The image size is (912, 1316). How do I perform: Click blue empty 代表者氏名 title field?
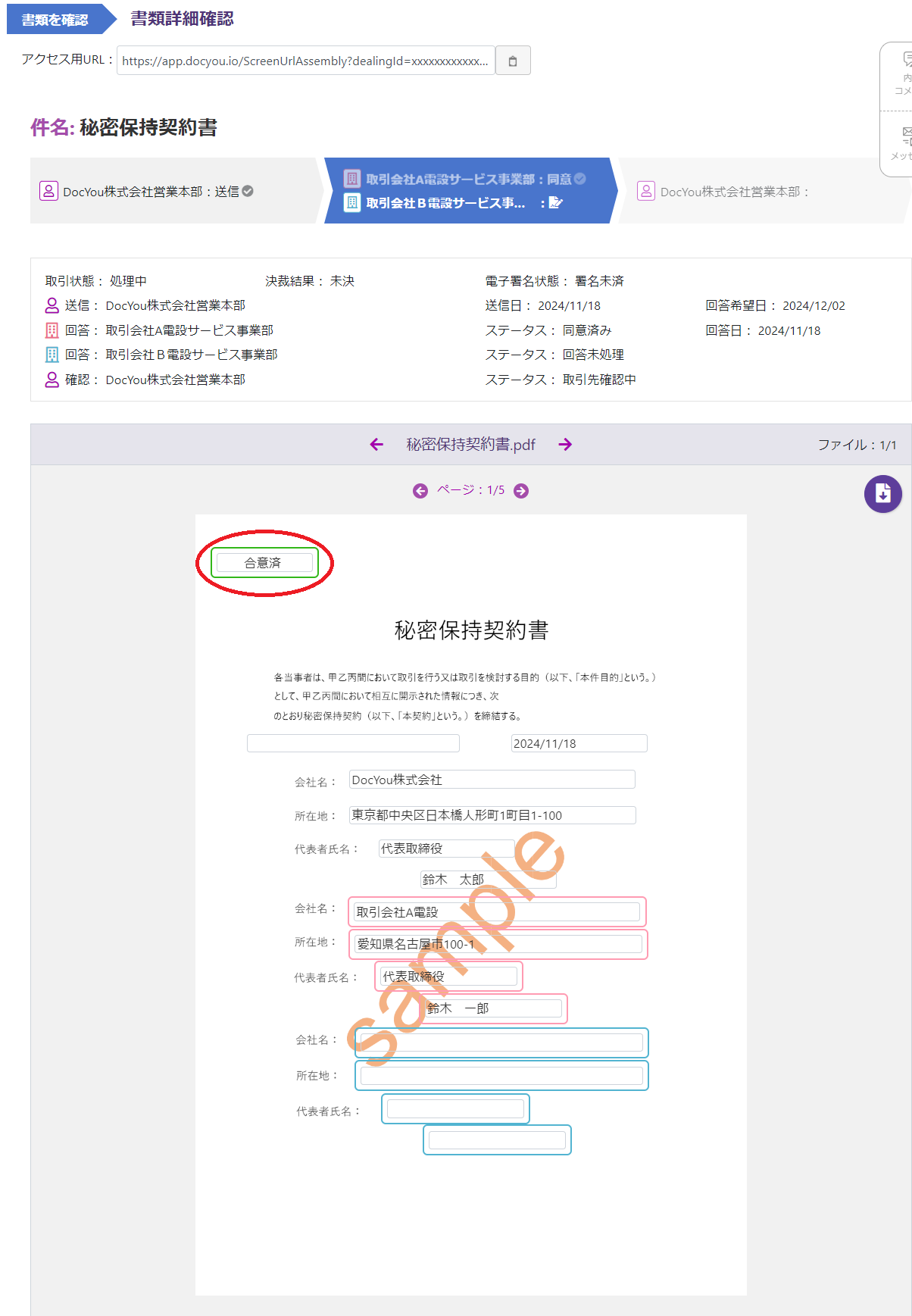pos(455,1109)
